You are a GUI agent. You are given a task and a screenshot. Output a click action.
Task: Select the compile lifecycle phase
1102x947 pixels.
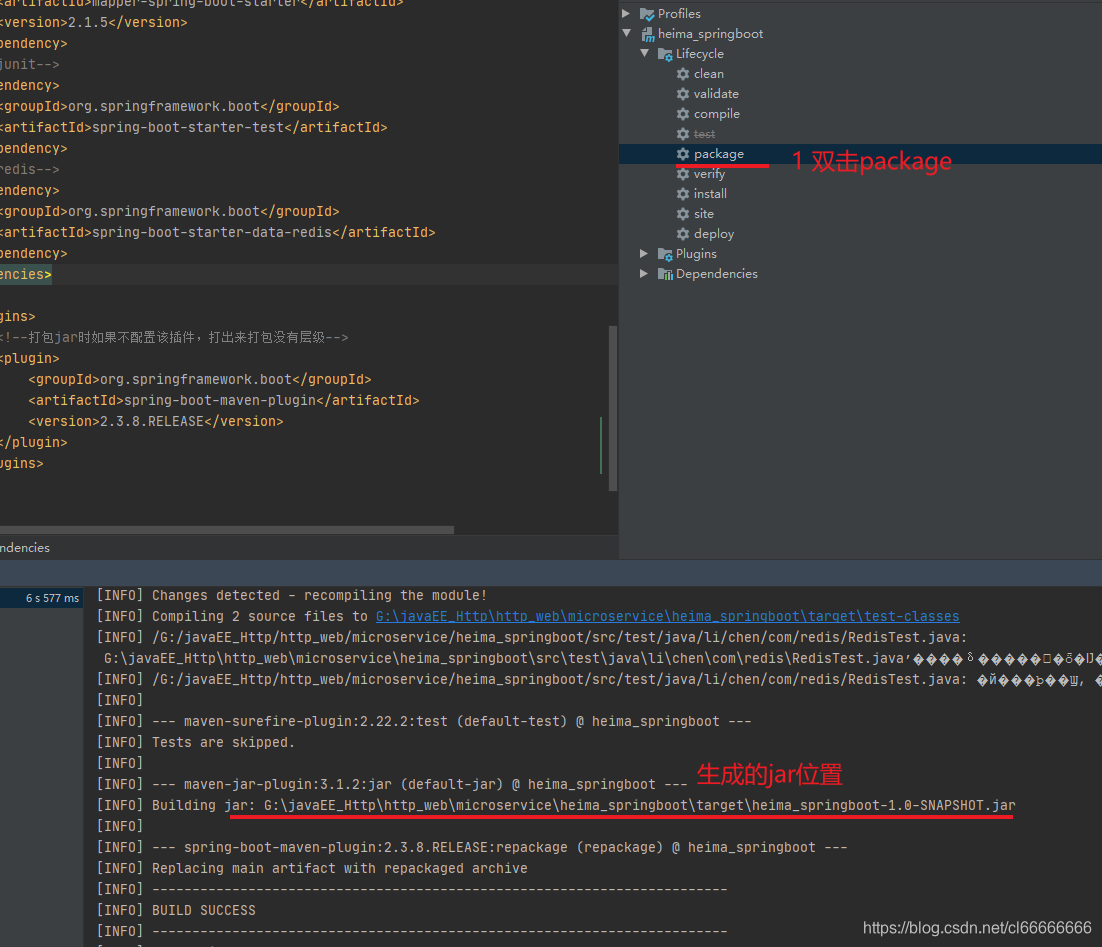(716, 114)
